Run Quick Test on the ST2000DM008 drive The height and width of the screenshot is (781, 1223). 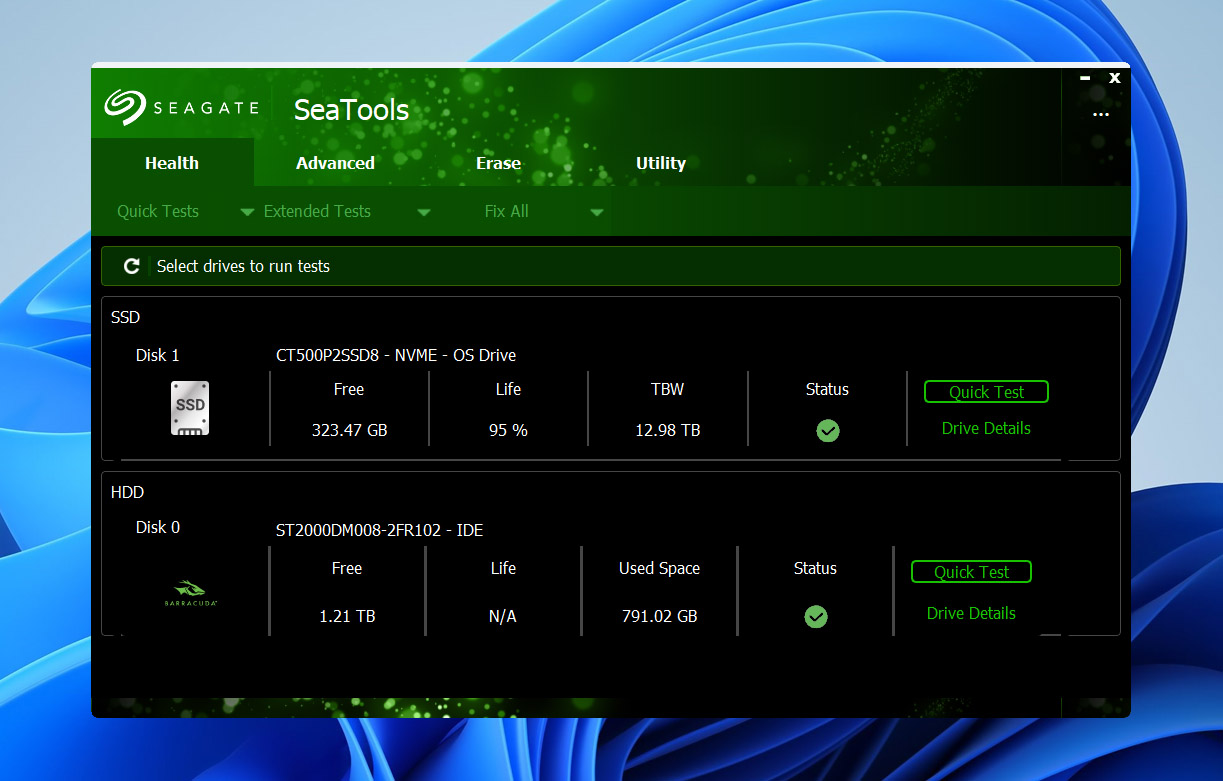971,572
